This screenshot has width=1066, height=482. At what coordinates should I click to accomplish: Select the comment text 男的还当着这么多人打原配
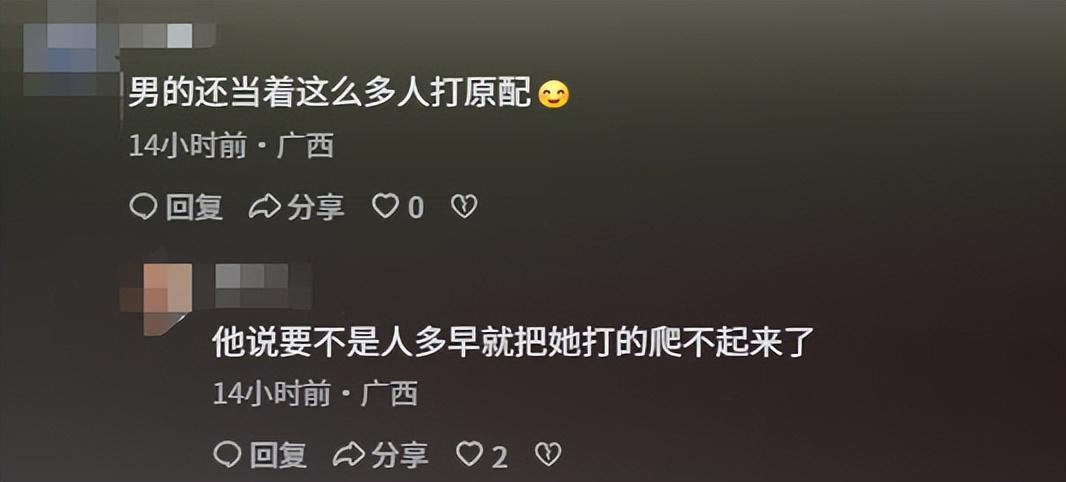click(330, 93)
